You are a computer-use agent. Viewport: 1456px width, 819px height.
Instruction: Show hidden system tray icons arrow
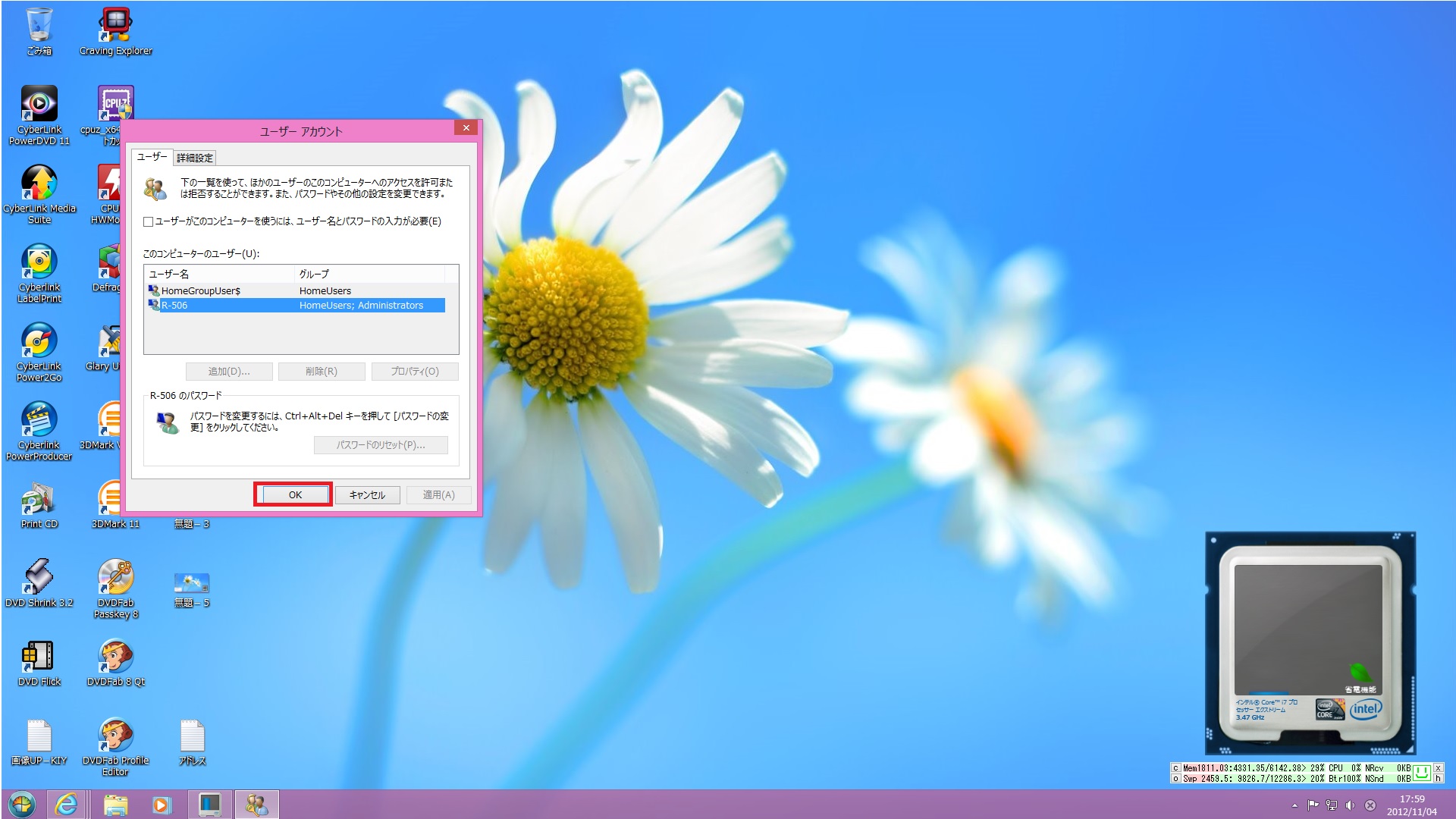pos(1294,805)
